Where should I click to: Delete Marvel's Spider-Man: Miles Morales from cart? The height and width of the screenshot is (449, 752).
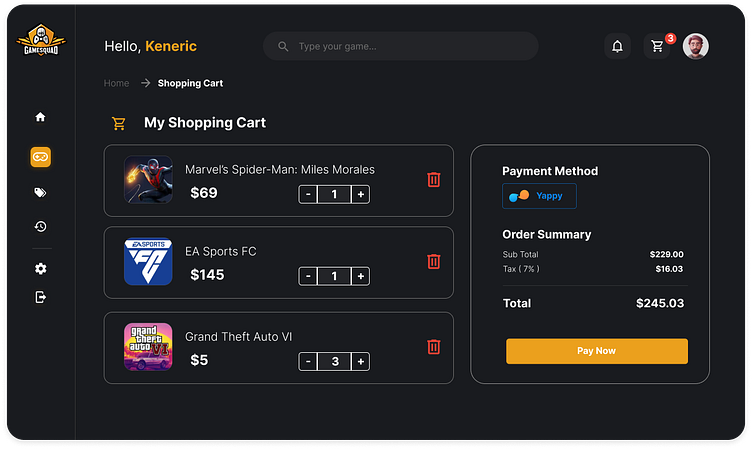point(433,180)
